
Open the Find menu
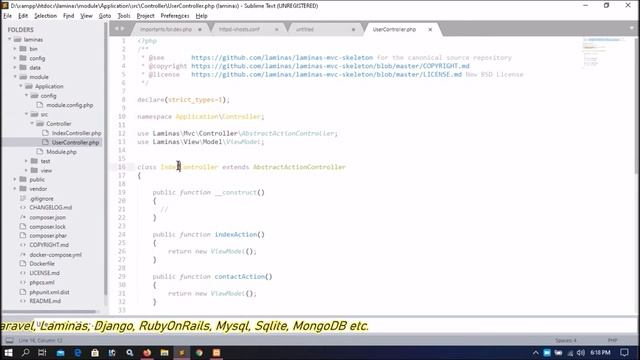coord(69,16)
